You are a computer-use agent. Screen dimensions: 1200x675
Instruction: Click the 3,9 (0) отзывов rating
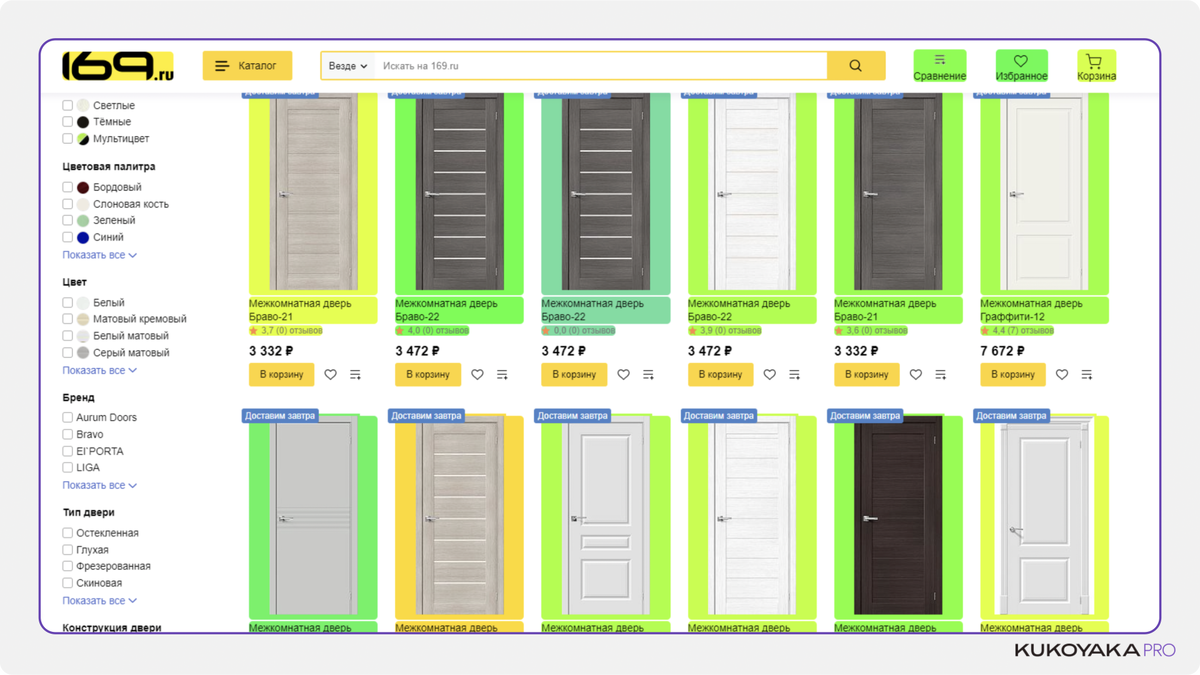pyautogui.click(x=725, y=330)
